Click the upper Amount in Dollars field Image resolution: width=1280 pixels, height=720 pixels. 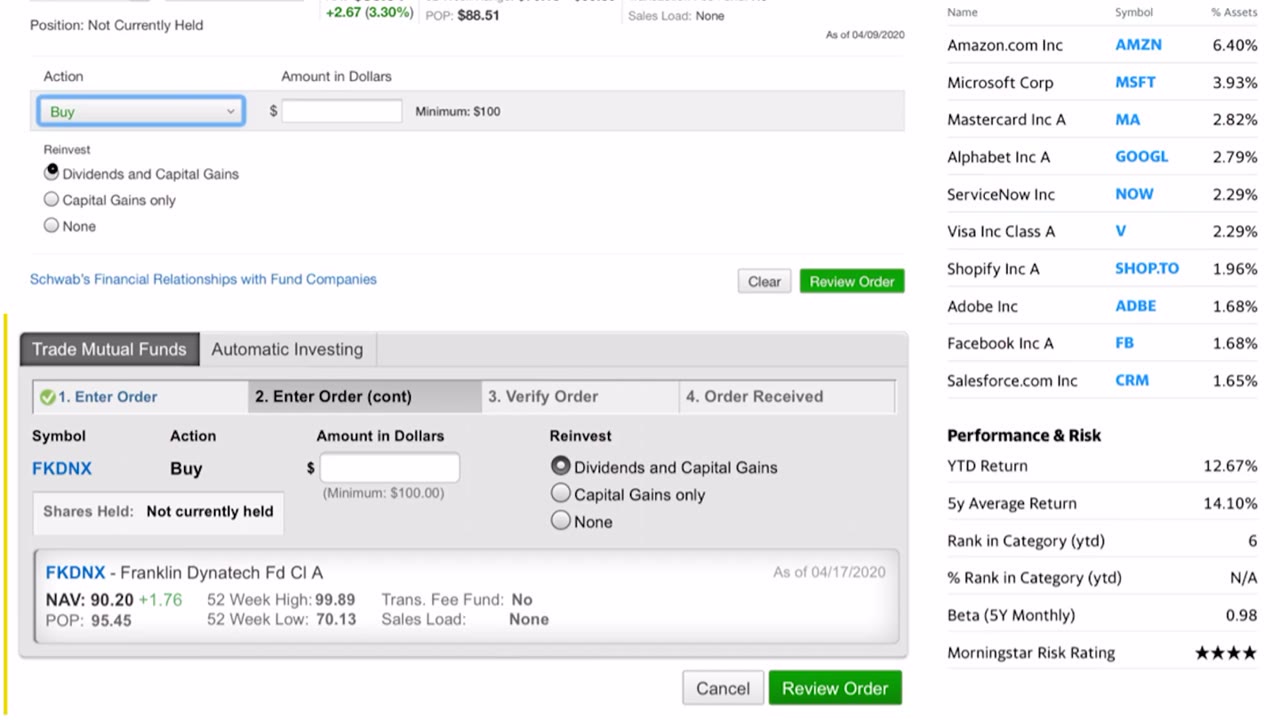[342, 111]
